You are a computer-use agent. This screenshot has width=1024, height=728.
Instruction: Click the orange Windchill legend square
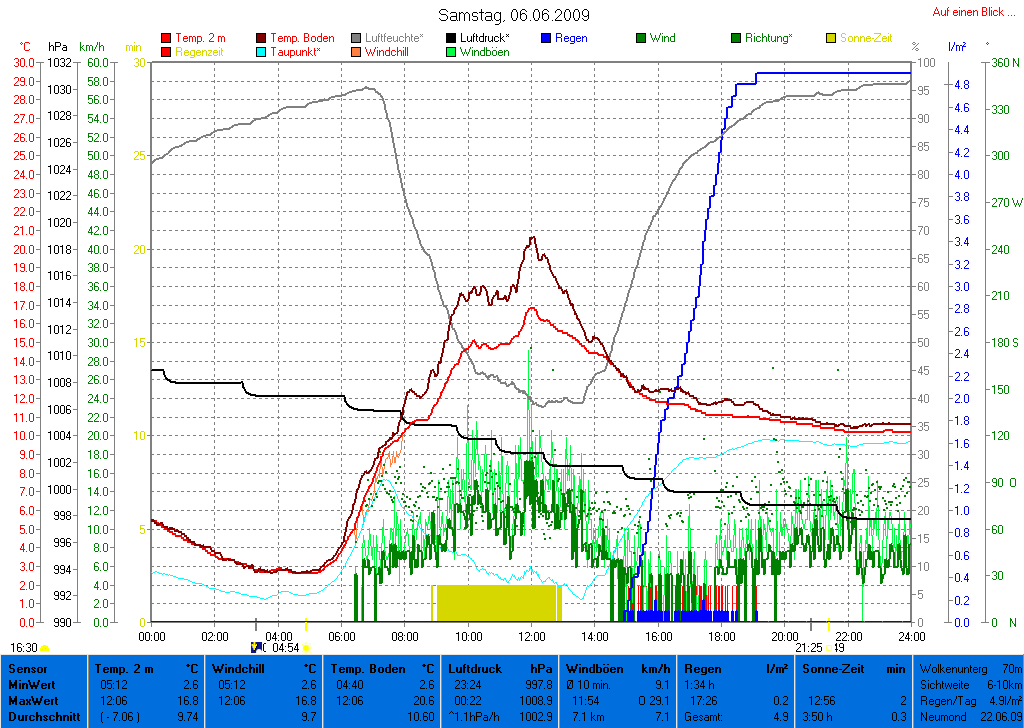pos(357,51)
